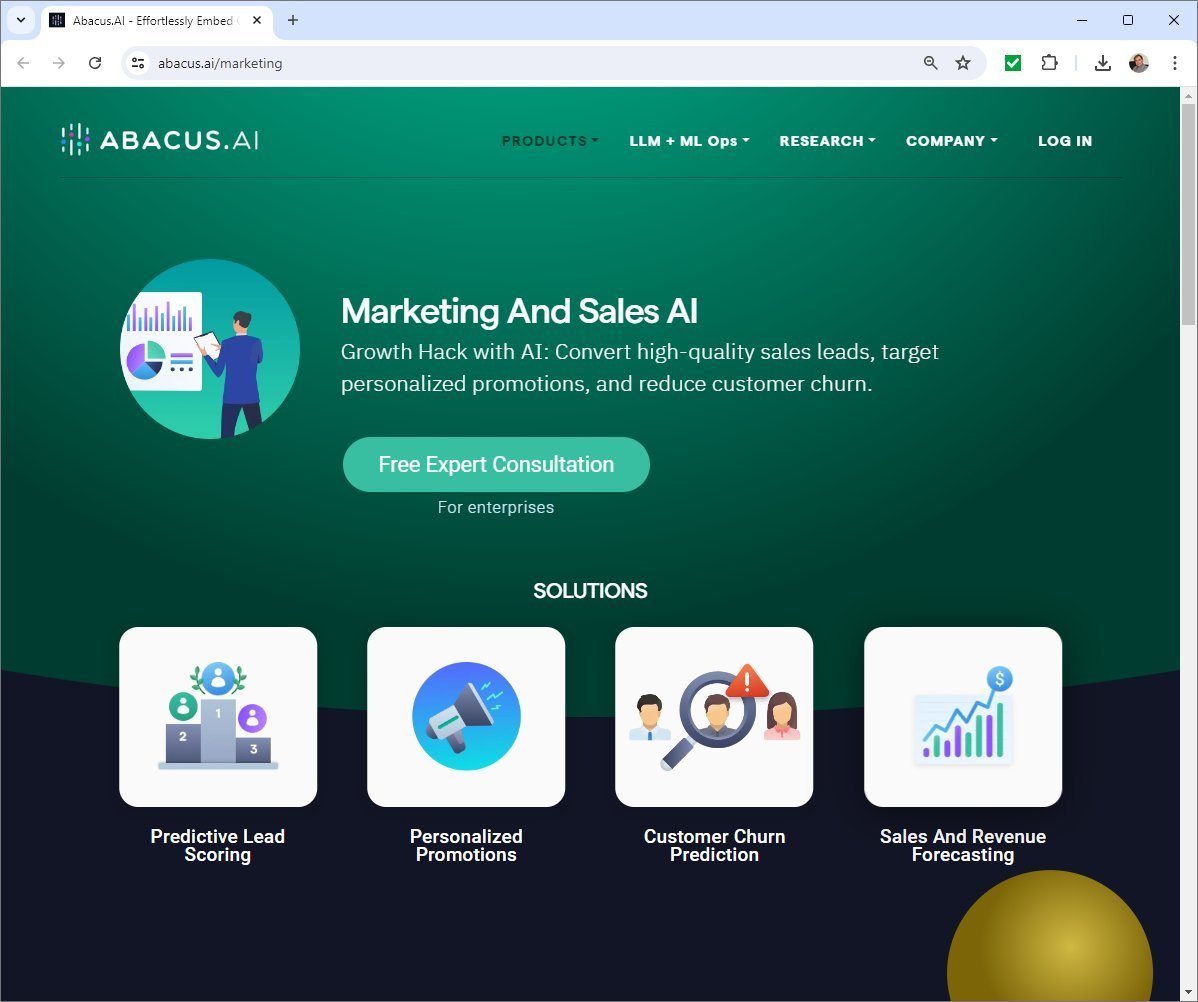This screenshot has width=1198, height=1002.
Task: Expand the RESEARCH dropdown menu
Action: [827, 141]
